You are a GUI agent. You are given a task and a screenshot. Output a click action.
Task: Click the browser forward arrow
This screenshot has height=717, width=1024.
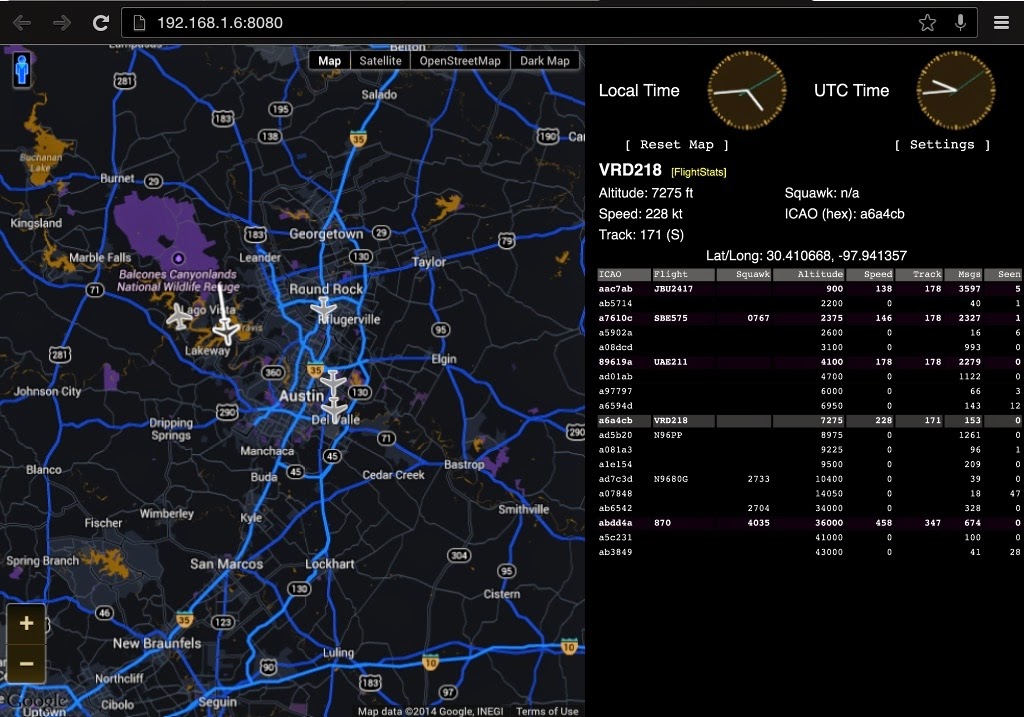62,23
